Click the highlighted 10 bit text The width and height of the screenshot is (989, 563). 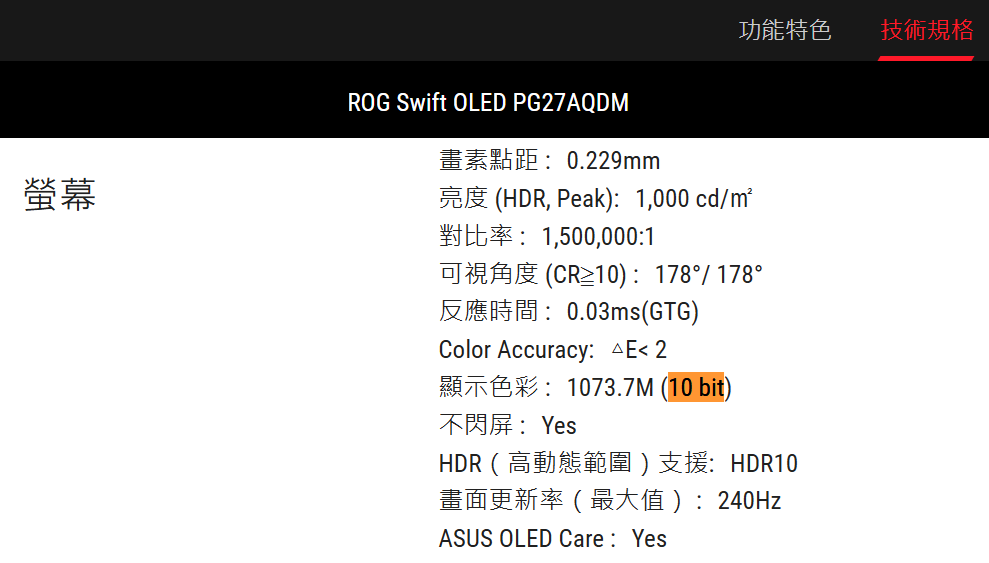coord(696,388)
